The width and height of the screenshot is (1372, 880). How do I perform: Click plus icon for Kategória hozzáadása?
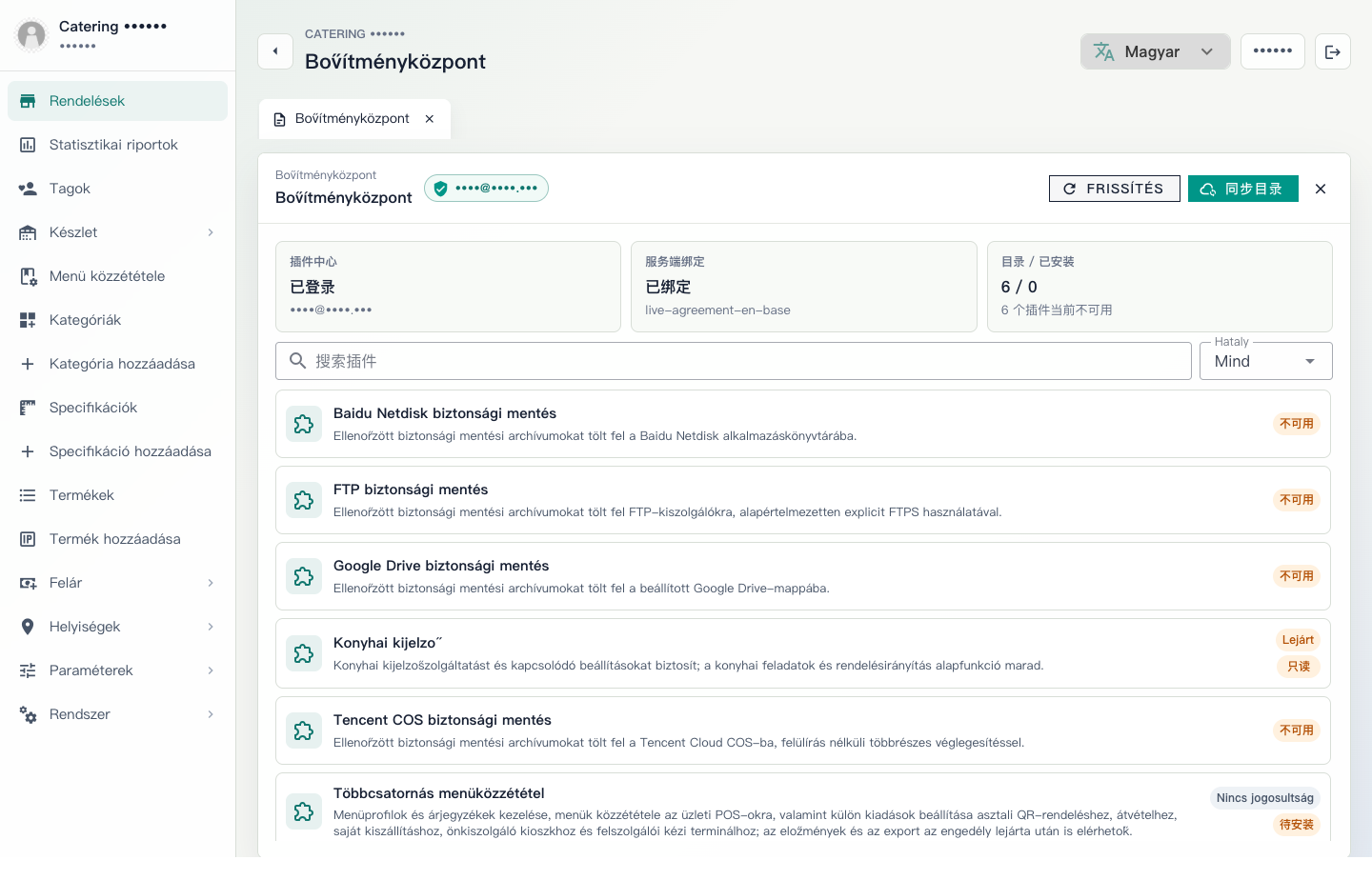pyautogui.click(x=28, y=364)
